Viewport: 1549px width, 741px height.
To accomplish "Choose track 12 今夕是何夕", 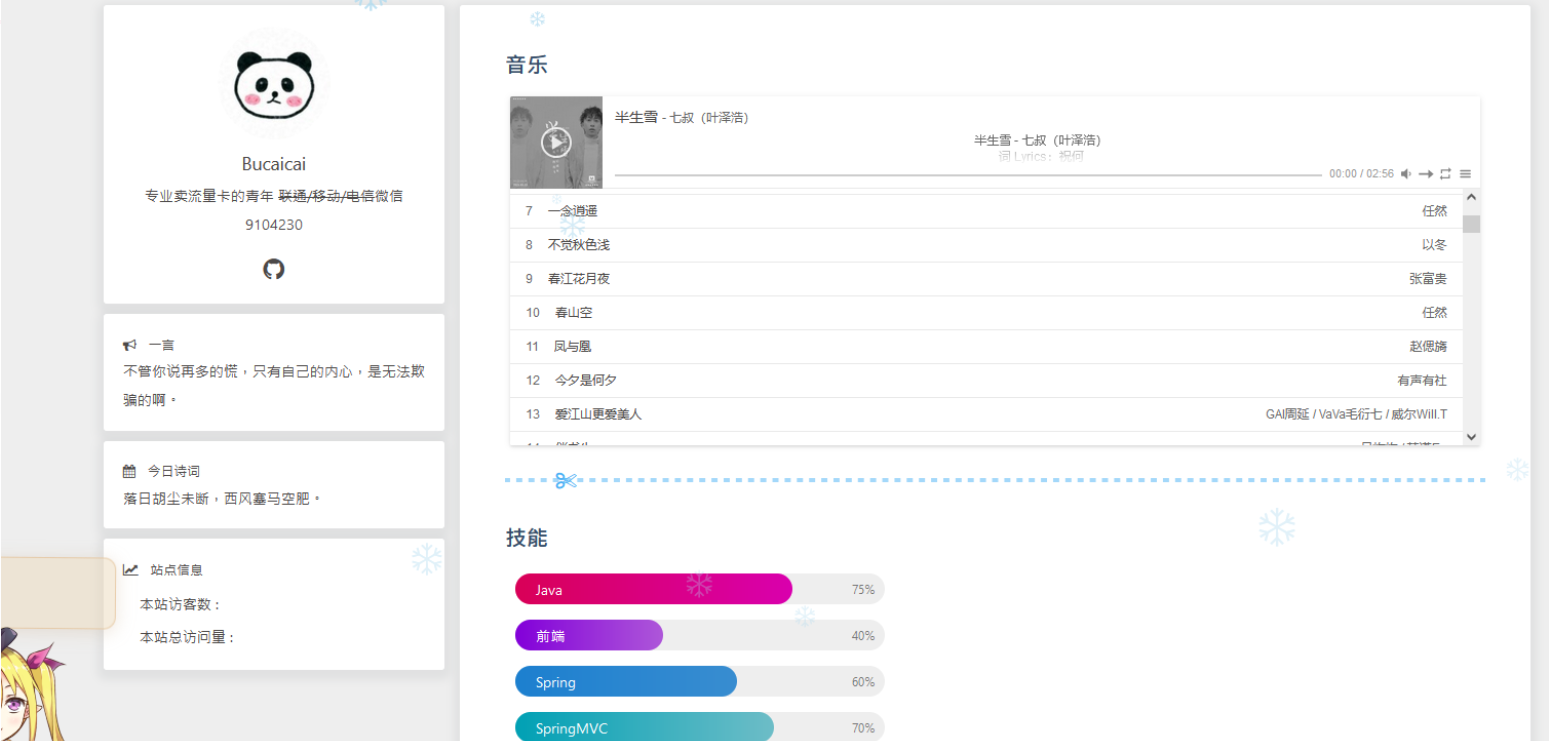I will (x=585, y=381).
